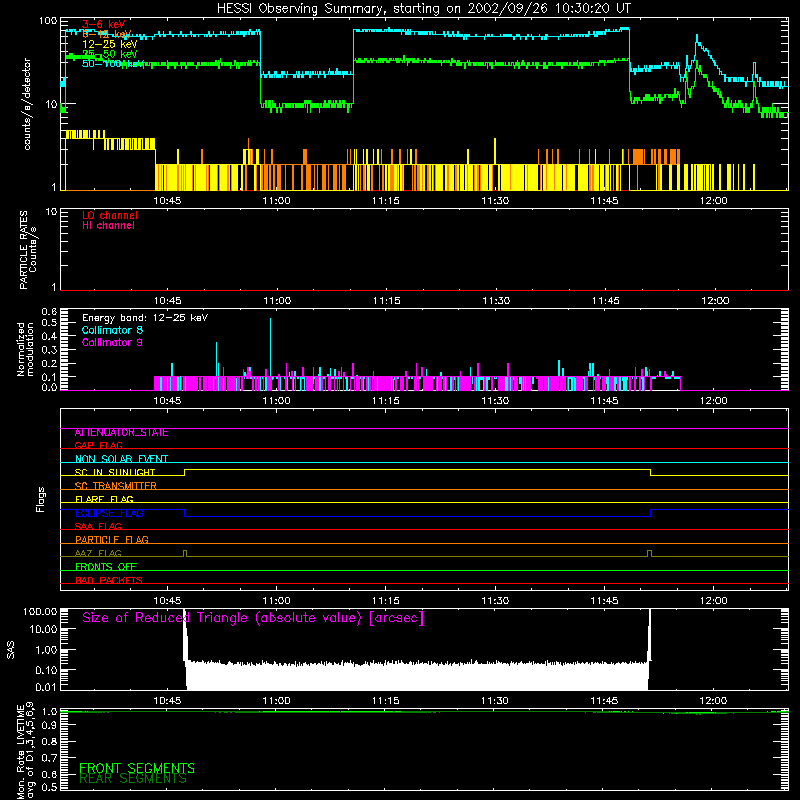Click 11:00 tick under the particle rates plot

click(277, 301)
